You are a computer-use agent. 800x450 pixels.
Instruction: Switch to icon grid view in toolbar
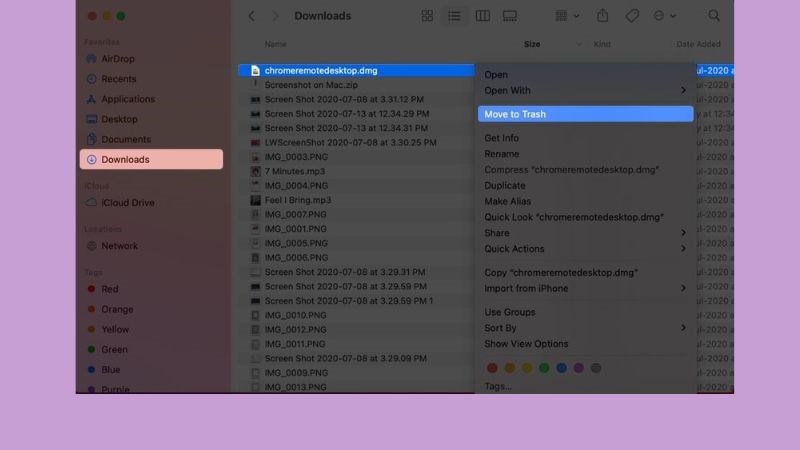(428, 16)
